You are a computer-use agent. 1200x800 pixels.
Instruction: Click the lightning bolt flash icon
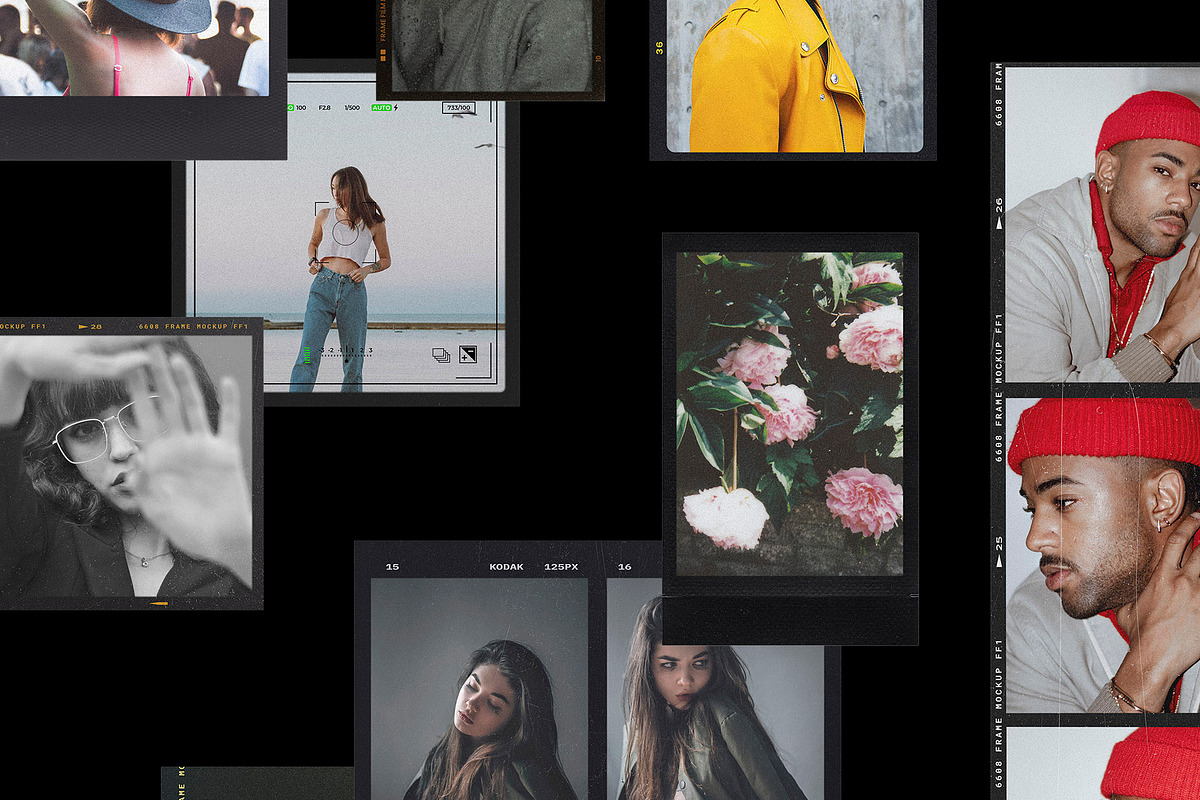pyautogui.click(x=396, y=107)
